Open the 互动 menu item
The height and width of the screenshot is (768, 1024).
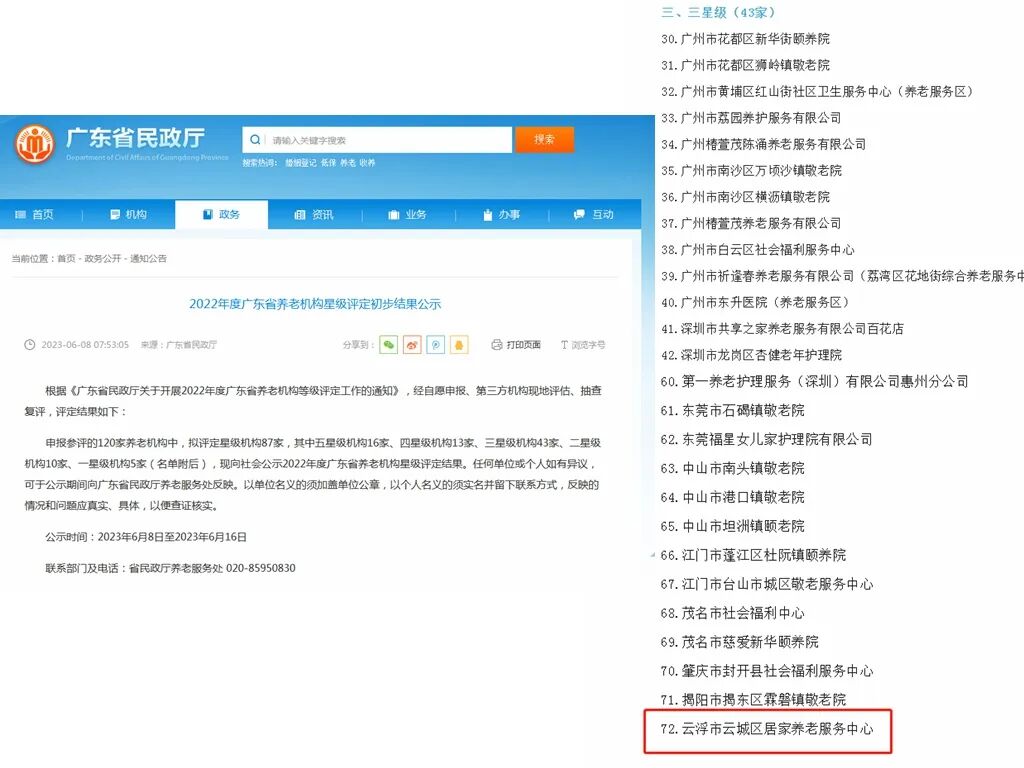595,213
